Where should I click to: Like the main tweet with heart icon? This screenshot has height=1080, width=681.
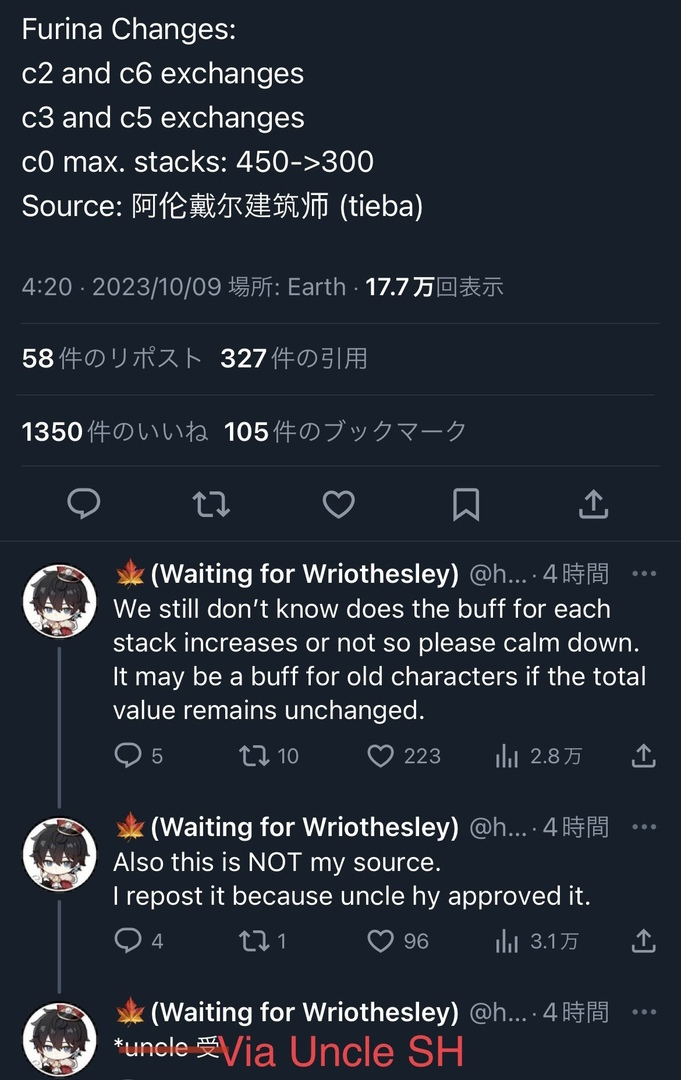[x=338, y=504]
